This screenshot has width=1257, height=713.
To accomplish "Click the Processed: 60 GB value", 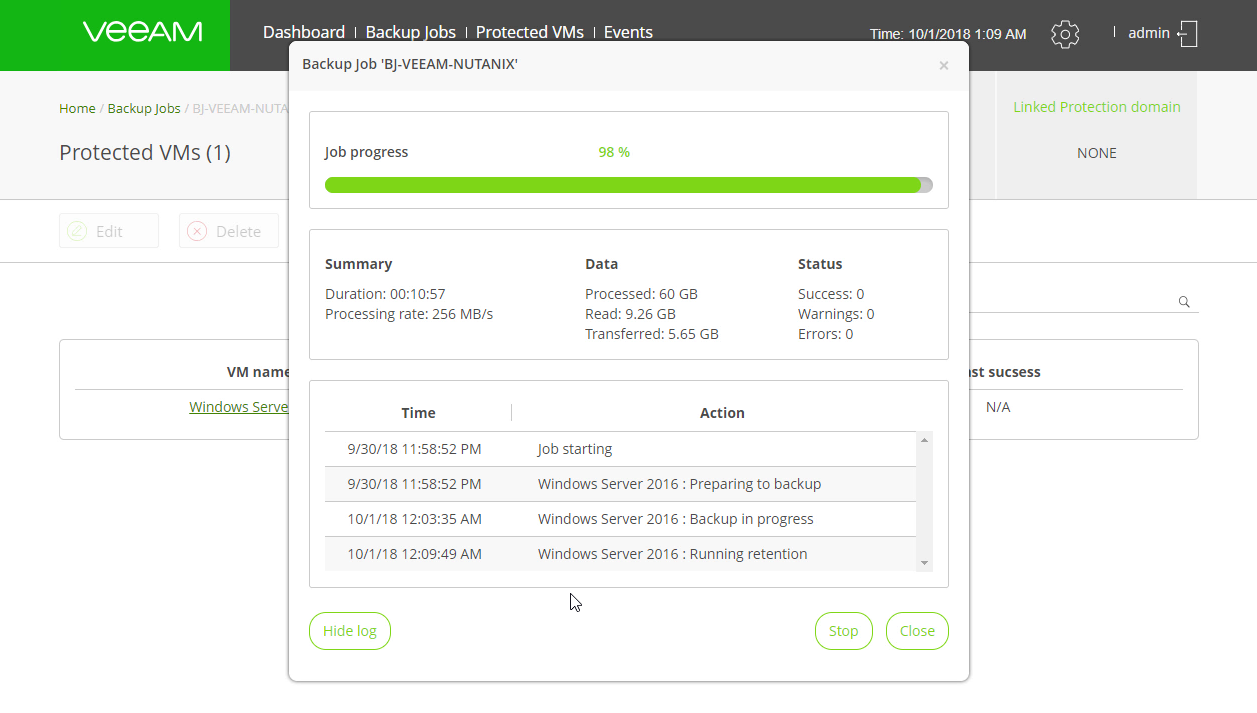I will click(x=641, y=294).
